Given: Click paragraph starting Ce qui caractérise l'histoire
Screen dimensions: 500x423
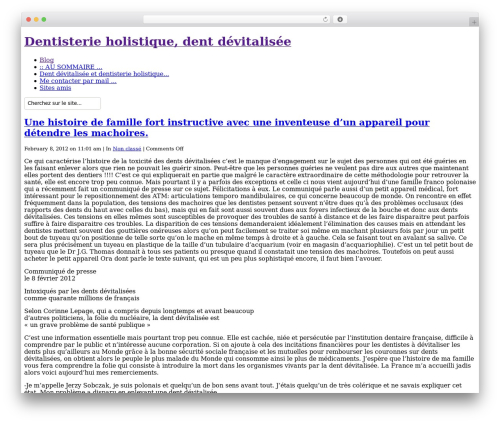Looking at the screenshot, I should [250, 210].
